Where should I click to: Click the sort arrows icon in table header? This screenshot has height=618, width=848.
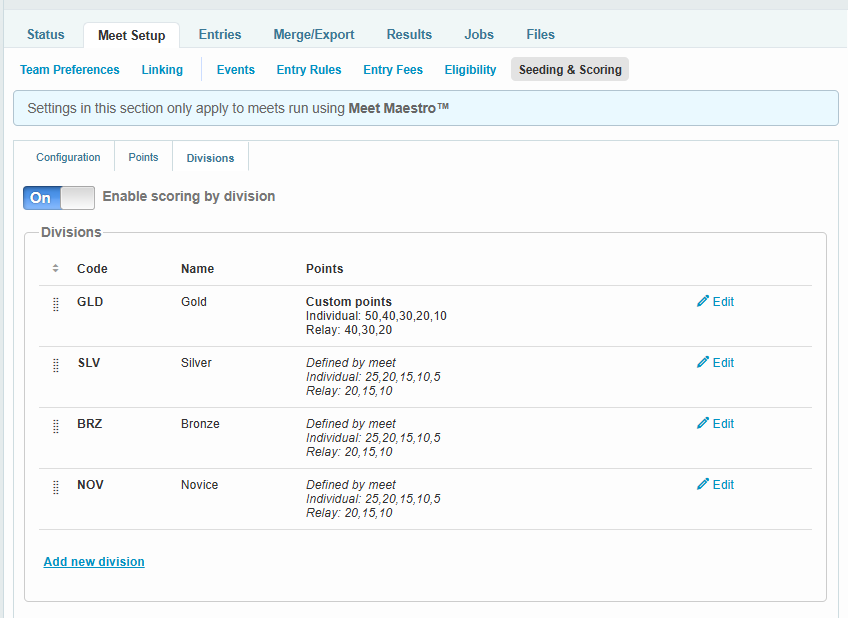click(x=56, y=268)
